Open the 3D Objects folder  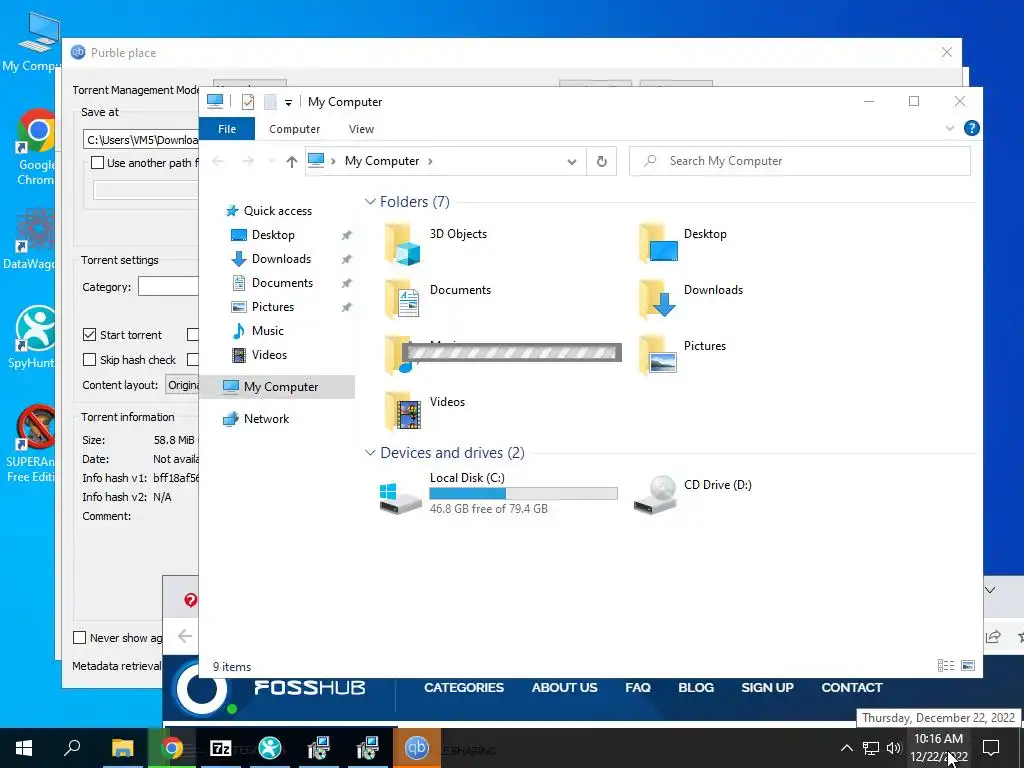[436, 244]
